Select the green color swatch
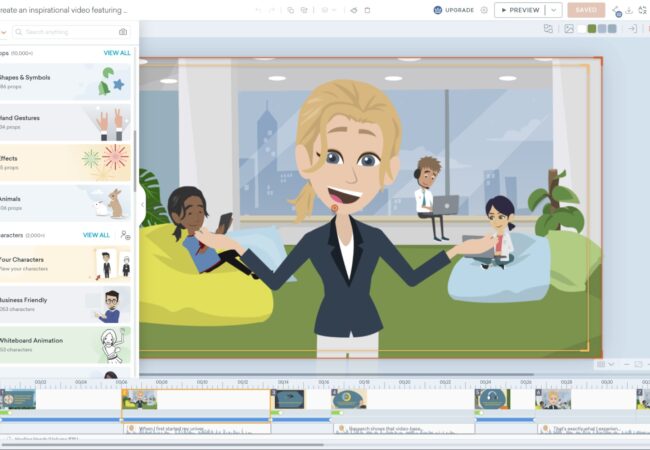Screen dimensions: 650x450 click(x=592, y=29)
